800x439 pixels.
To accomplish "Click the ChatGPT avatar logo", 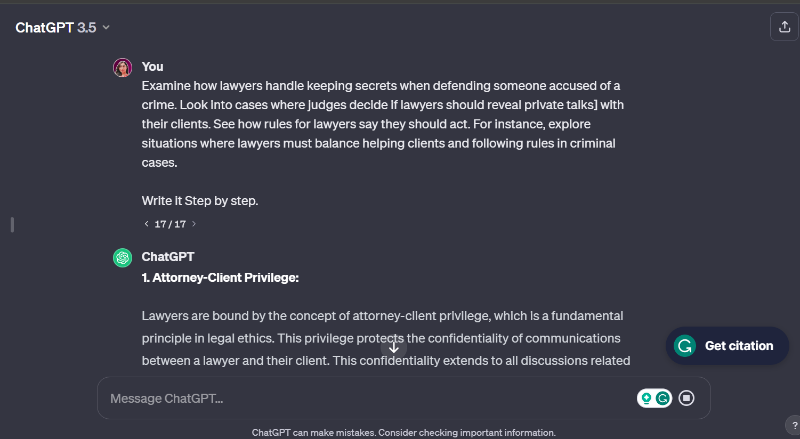I will [122, 257].
